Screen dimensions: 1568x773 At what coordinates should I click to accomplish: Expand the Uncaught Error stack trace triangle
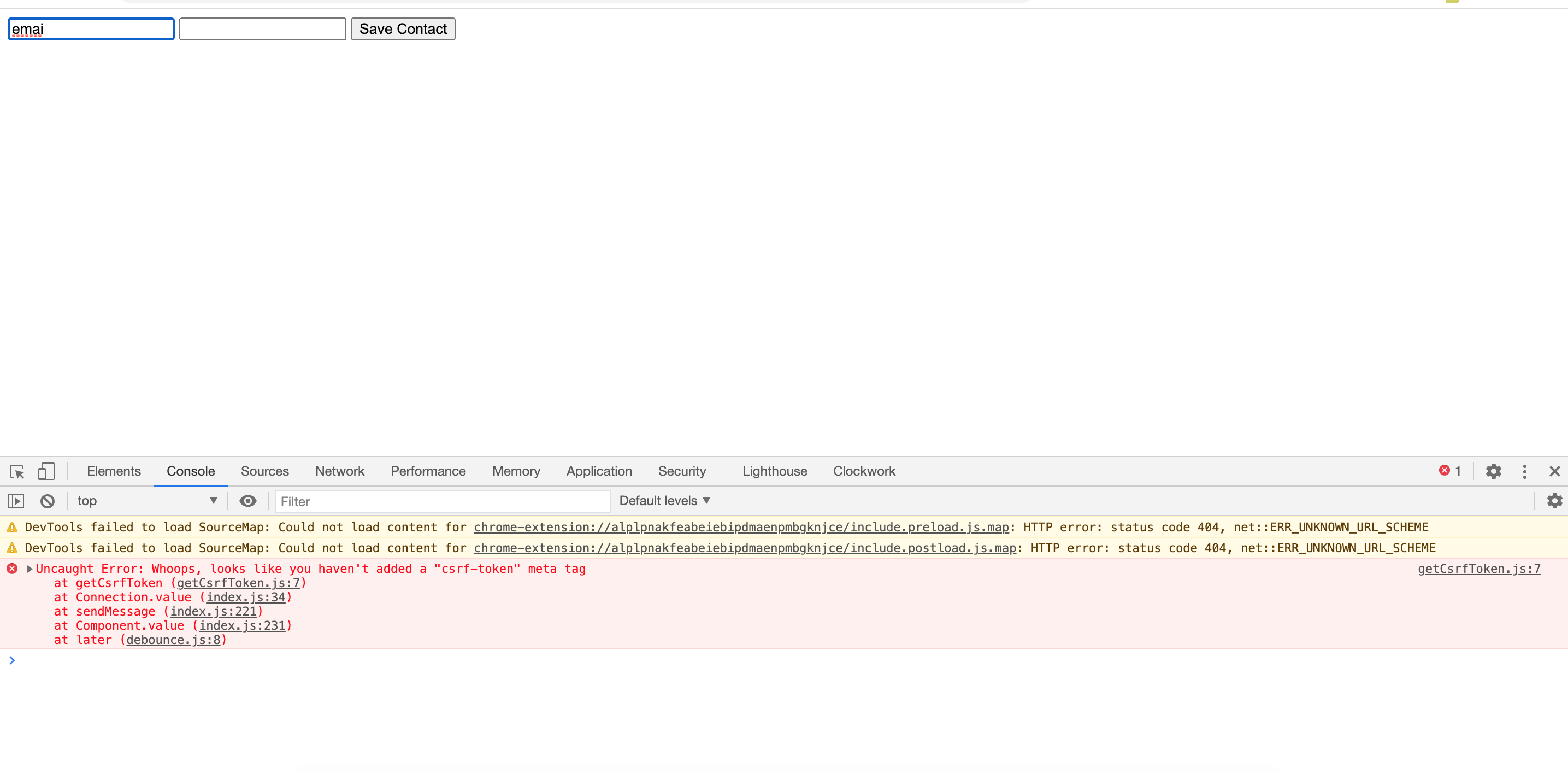point(29,569)
